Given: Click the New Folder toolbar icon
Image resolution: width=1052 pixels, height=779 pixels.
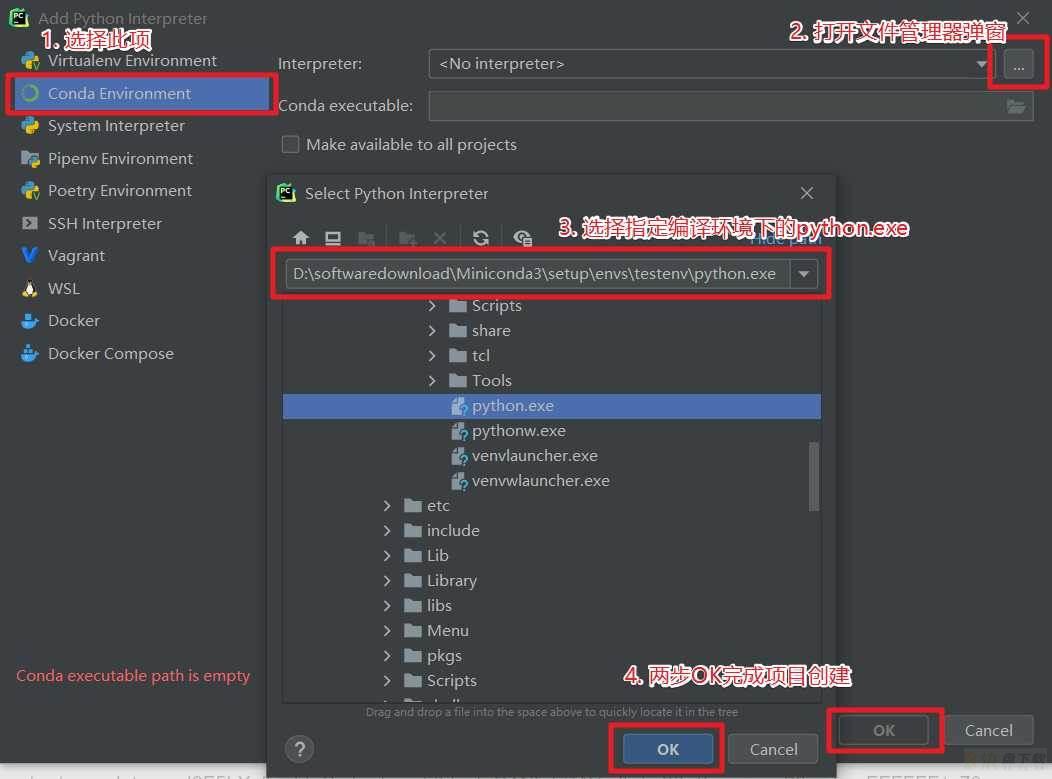Looking at the screenshot, I should 407,238.
